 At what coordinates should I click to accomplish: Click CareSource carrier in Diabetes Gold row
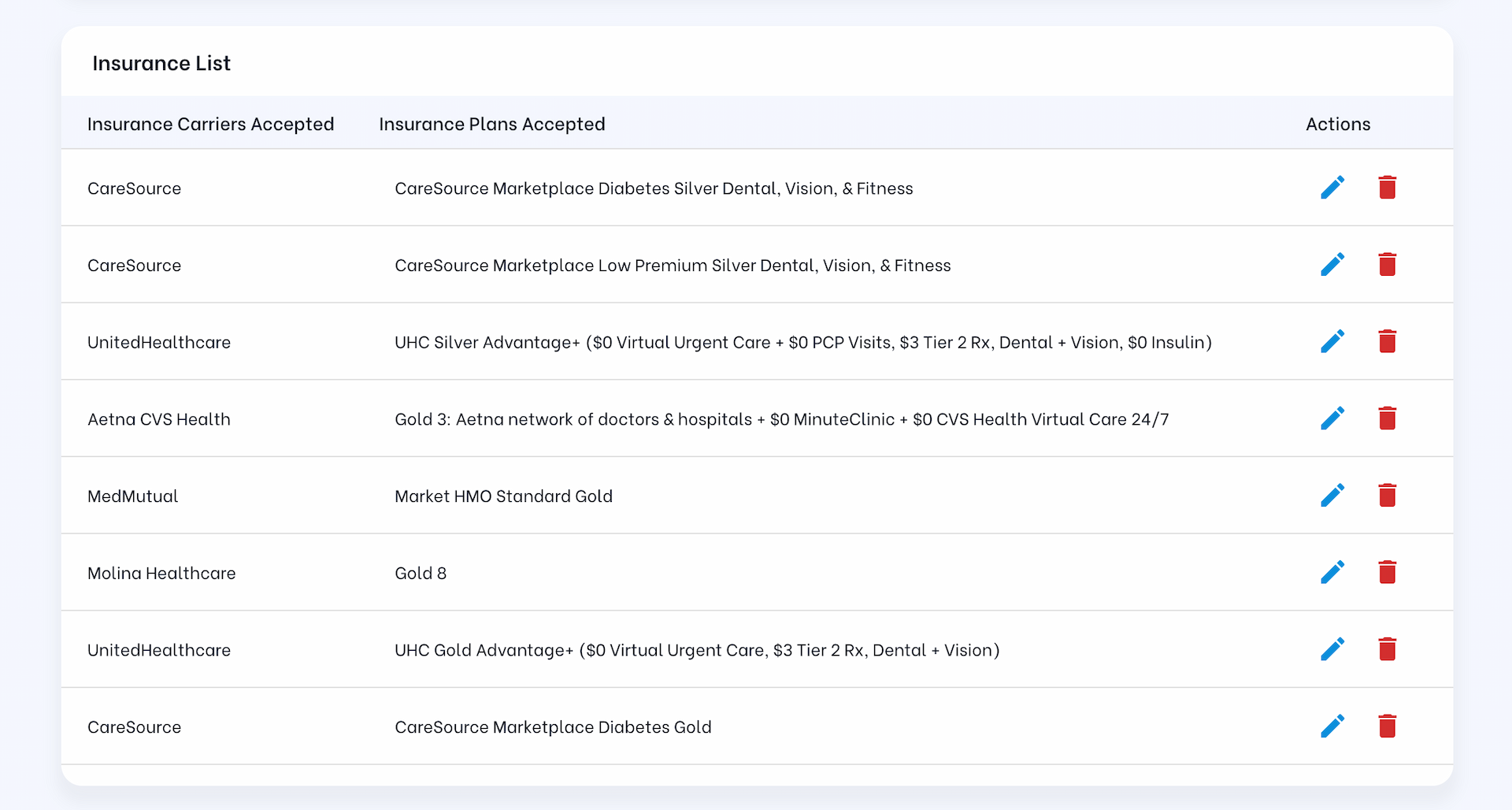(x=134, y=727)
